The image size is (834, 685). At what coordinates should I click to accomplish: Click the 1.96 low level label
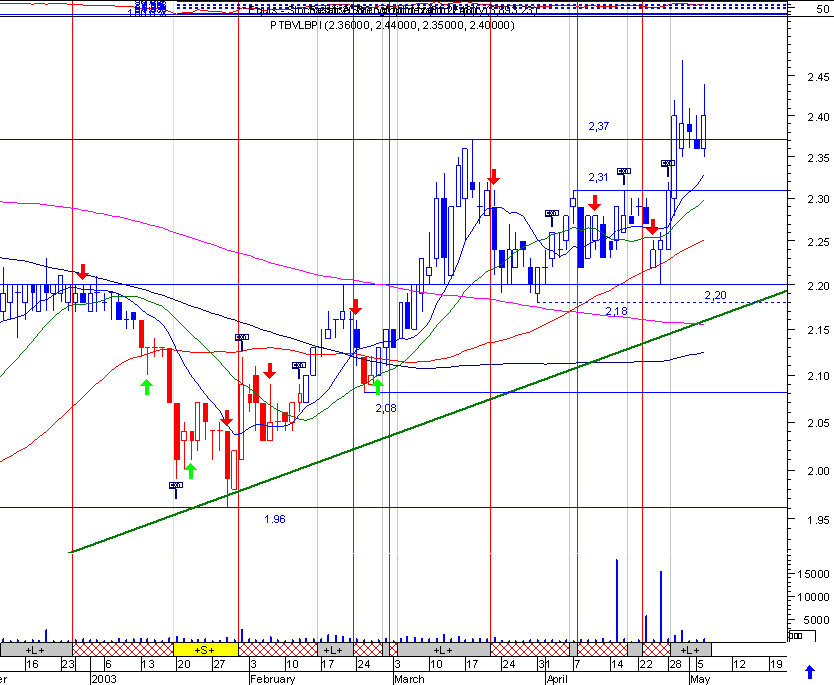[275, 519]
